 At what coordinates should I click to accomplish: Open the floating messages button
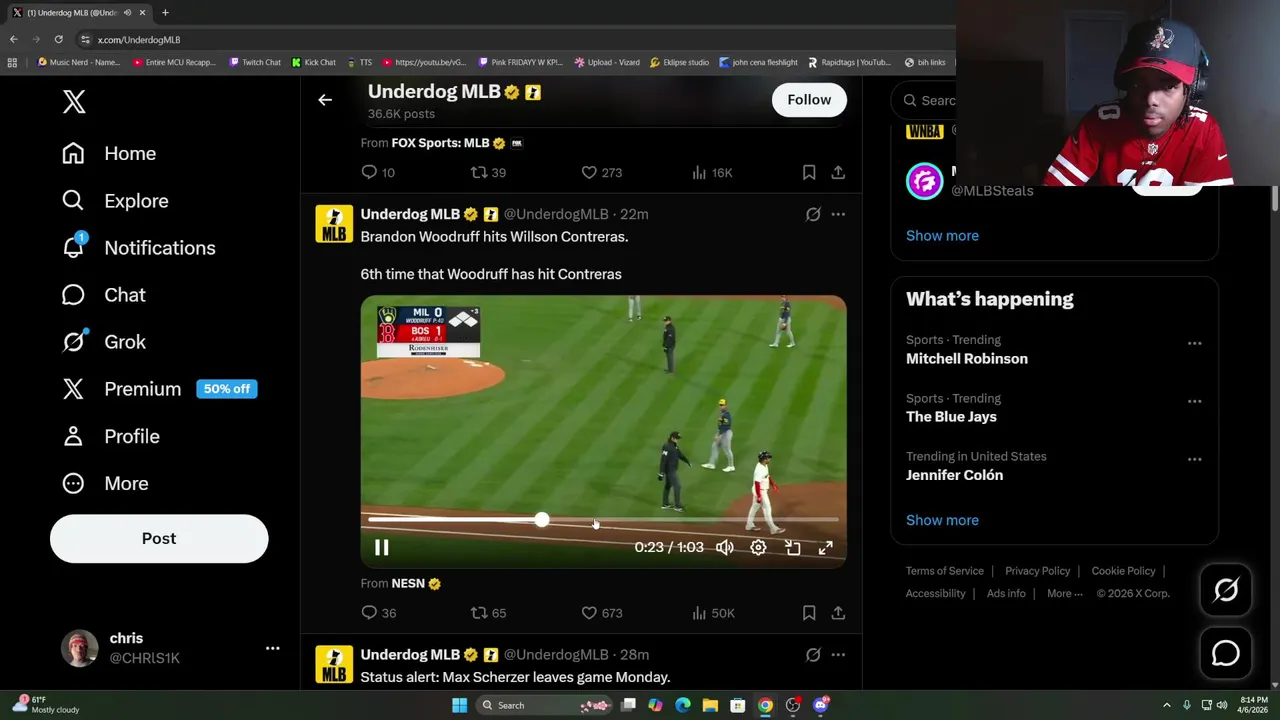pos(1226,653)
